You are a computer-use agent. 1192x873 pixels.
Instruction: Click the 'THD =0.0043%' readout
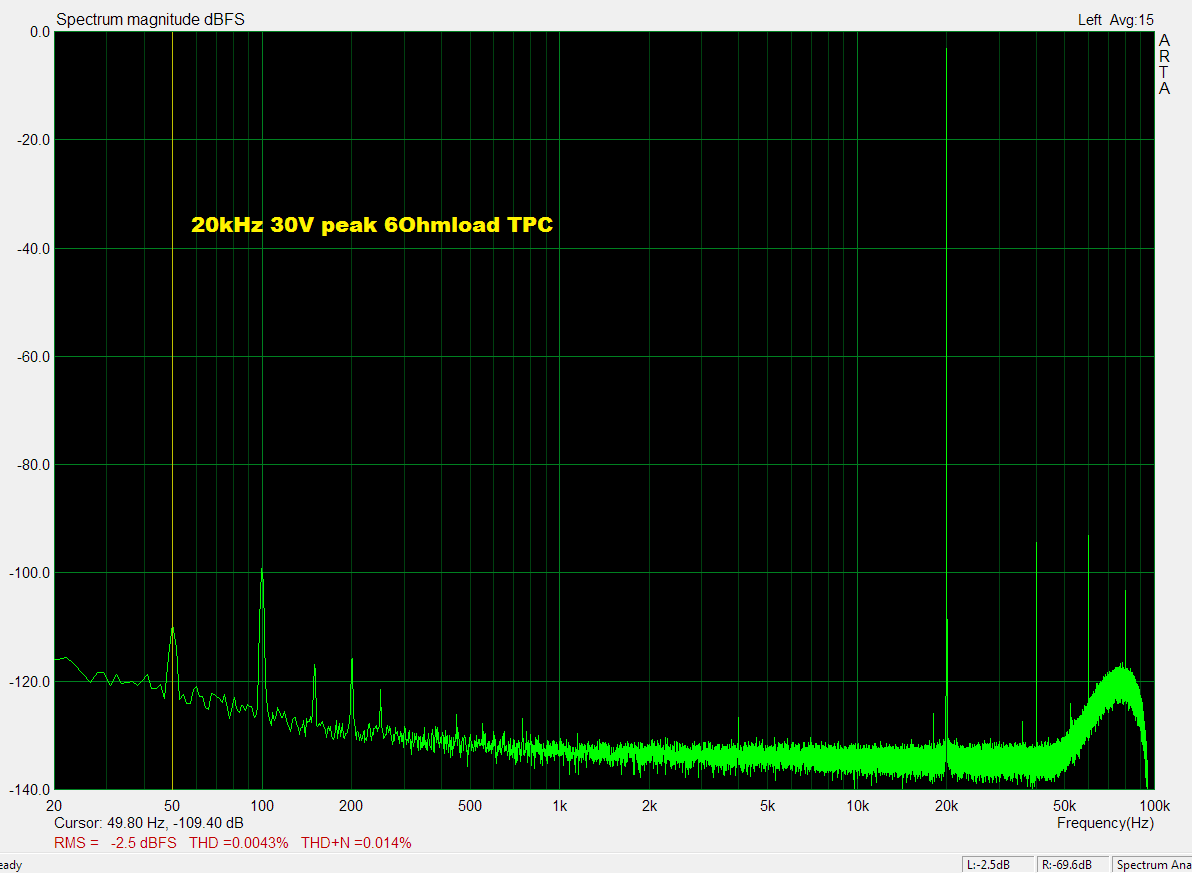(x=239, y=843)
